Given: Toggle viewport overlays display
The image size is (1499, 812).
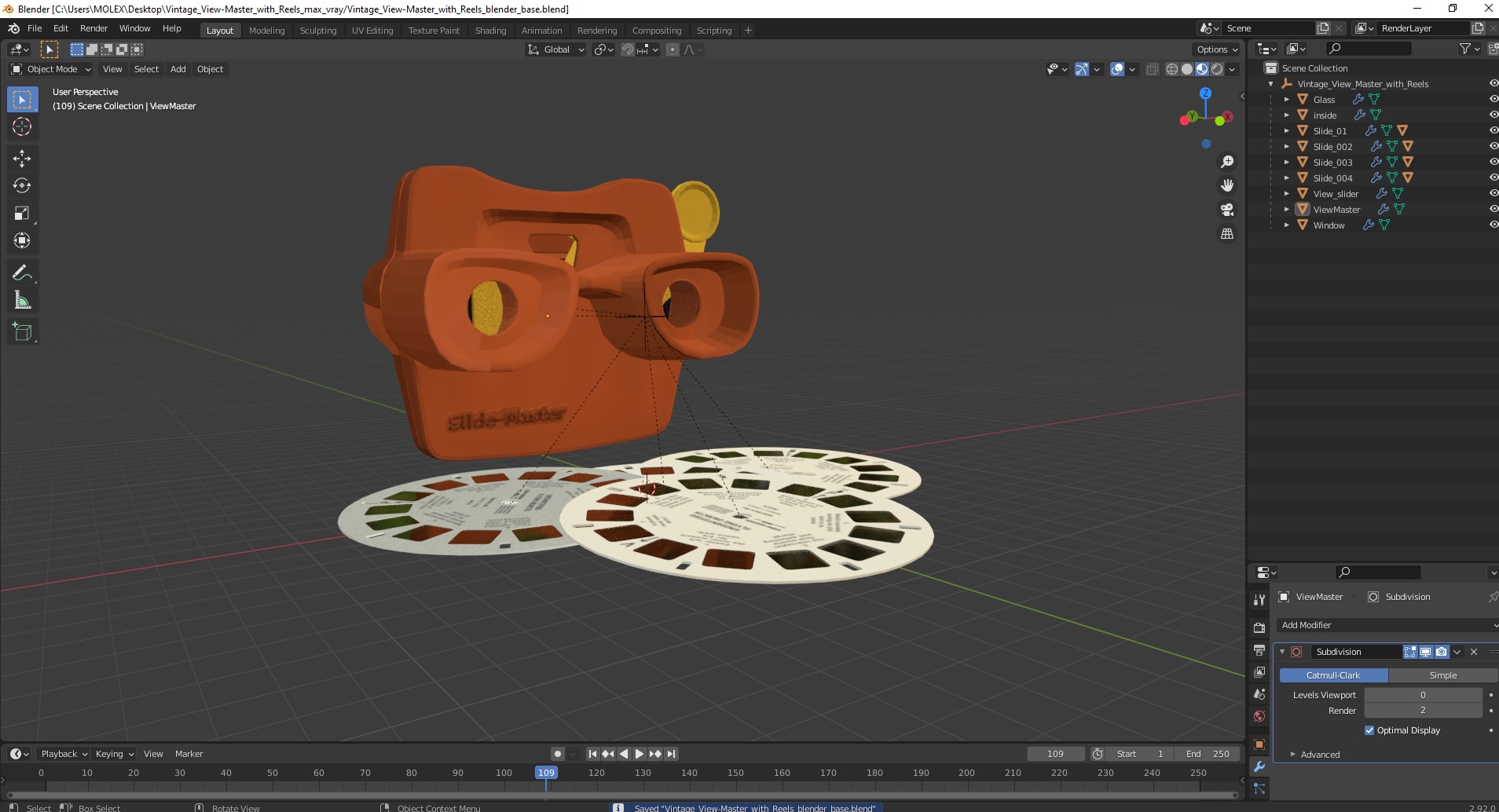Looking at the screenshot, I should [x=1117, y=69].
